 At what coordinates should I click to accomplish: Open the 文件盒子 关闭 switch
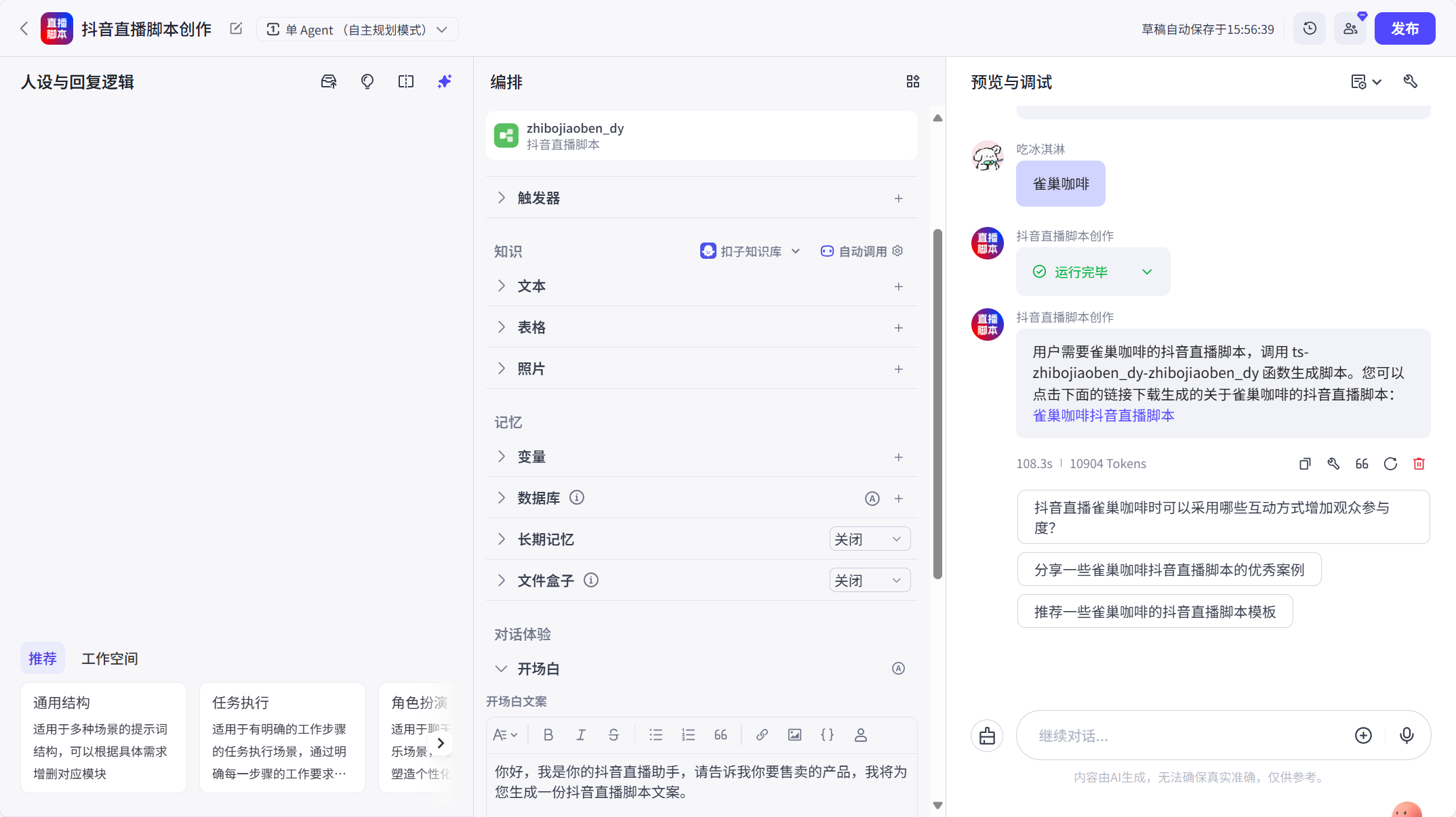(869, 580)
